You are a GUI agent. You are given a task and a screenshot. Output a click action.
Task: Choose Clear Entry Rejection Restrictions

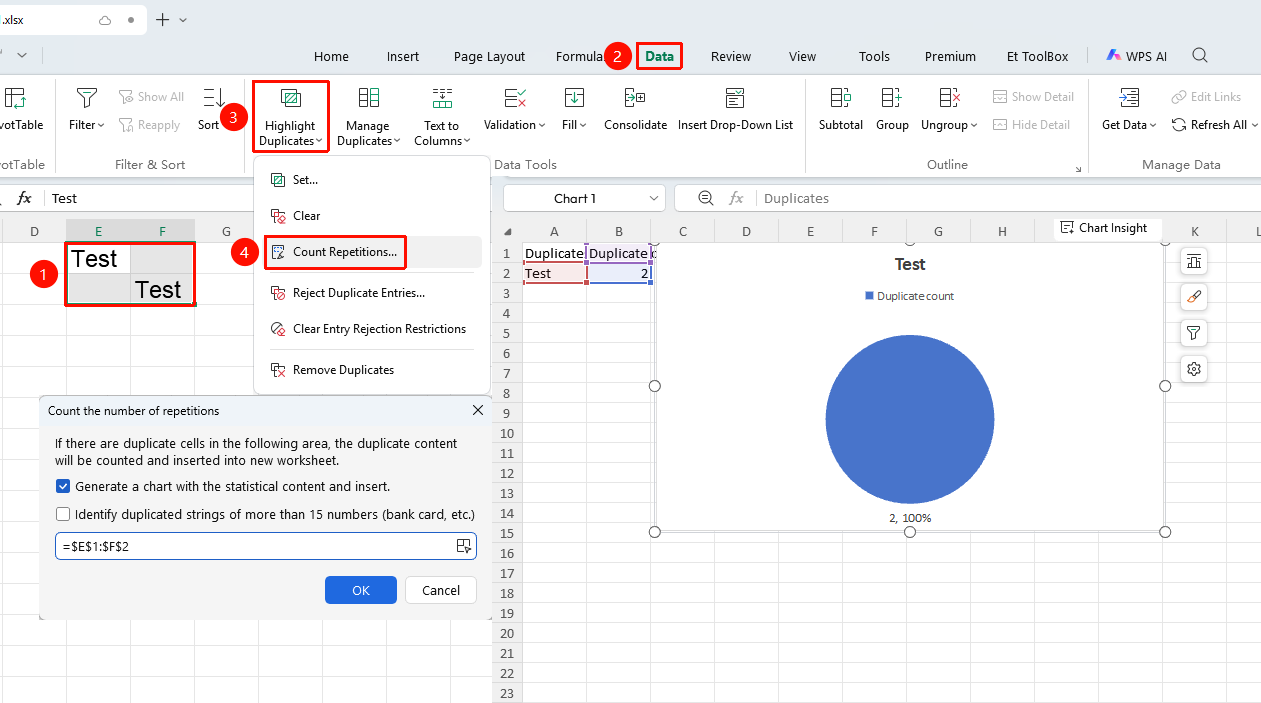pos(372,329)
